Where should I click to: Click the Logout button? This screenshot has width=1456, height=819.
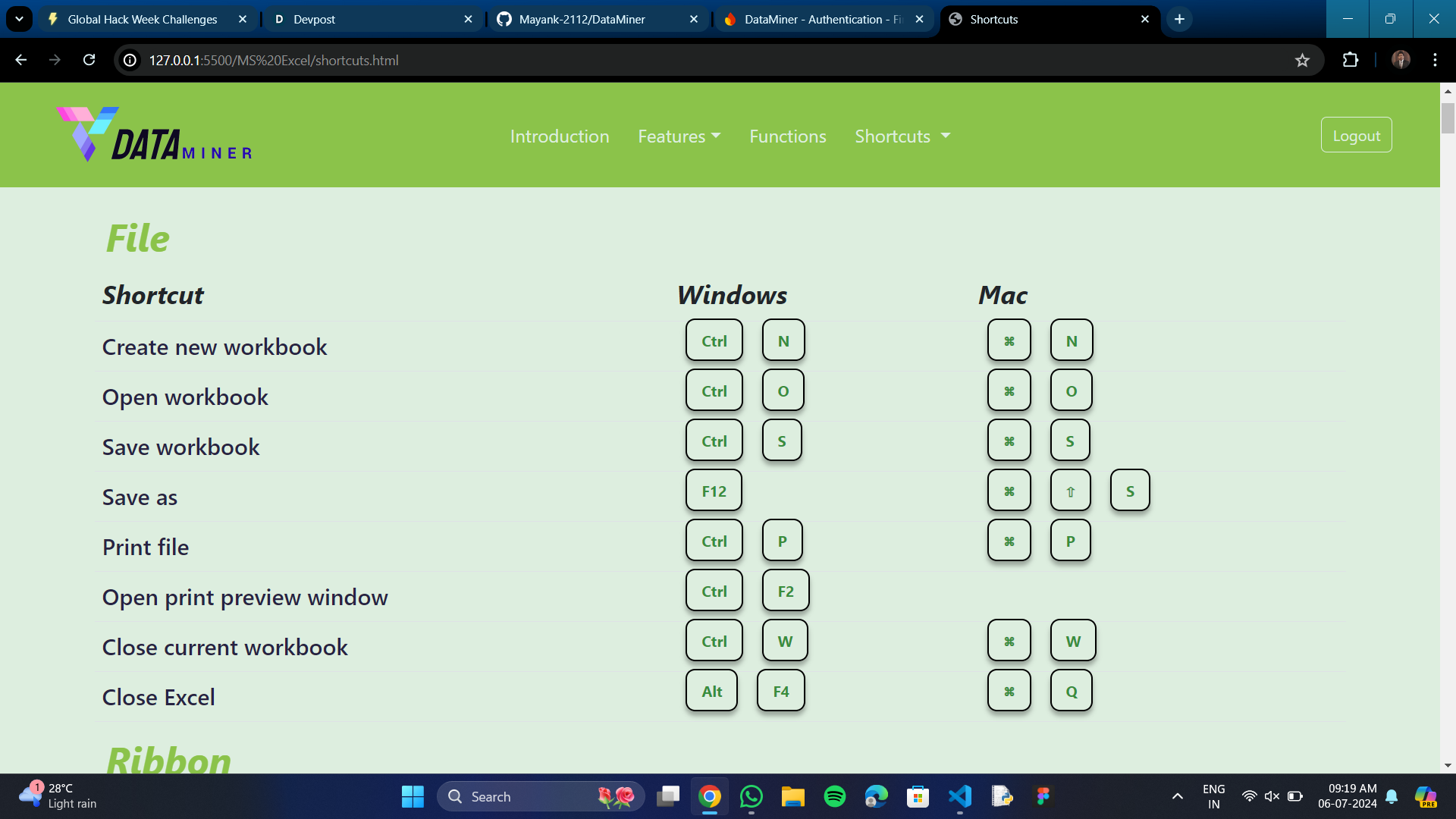[x=1356, y=136]
